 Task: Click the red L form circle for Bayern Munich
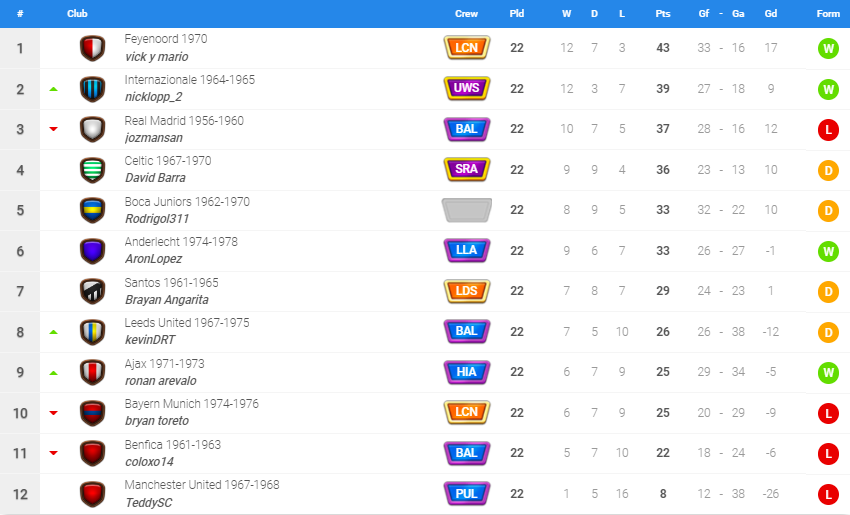click(828, 413)
